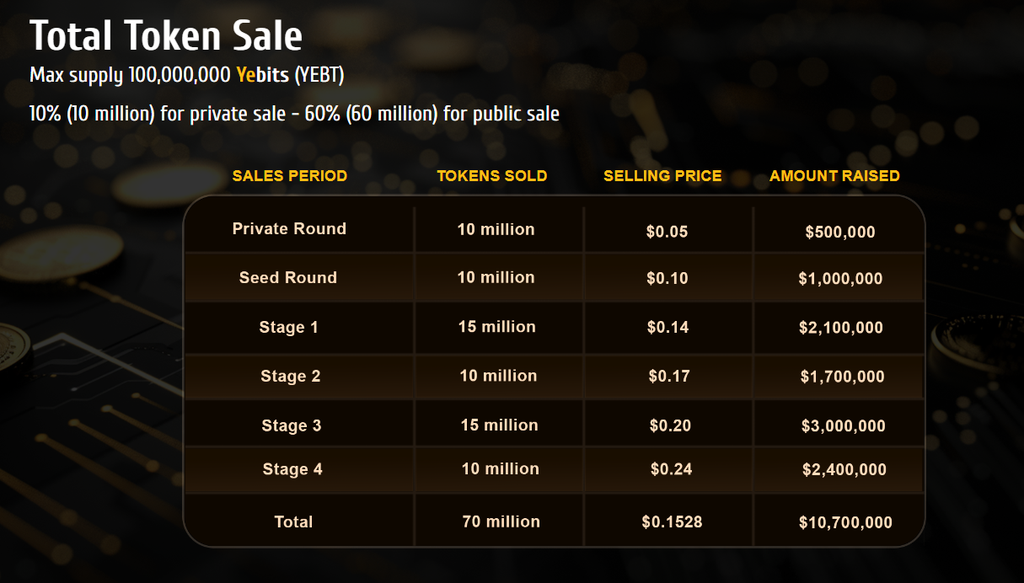Click the $3,000,000 Stage 3 amount
This screenshot has width=1024, height=583.
[x=843, y=426]
